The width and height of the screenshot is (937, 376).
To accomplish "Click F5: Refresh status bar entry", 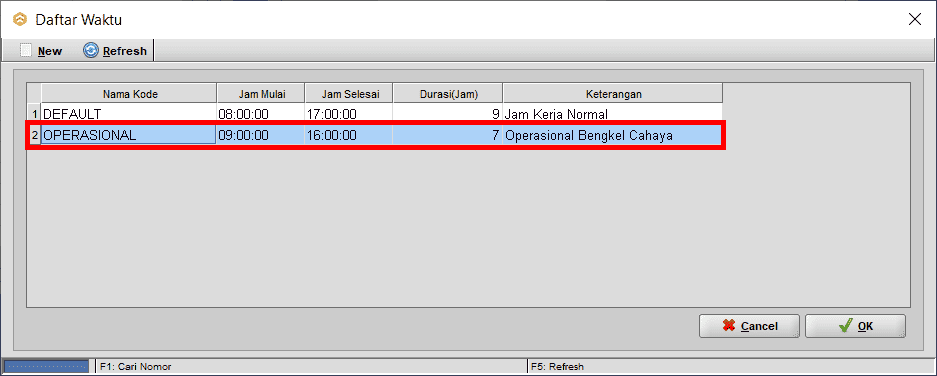I will coord(557,366).
